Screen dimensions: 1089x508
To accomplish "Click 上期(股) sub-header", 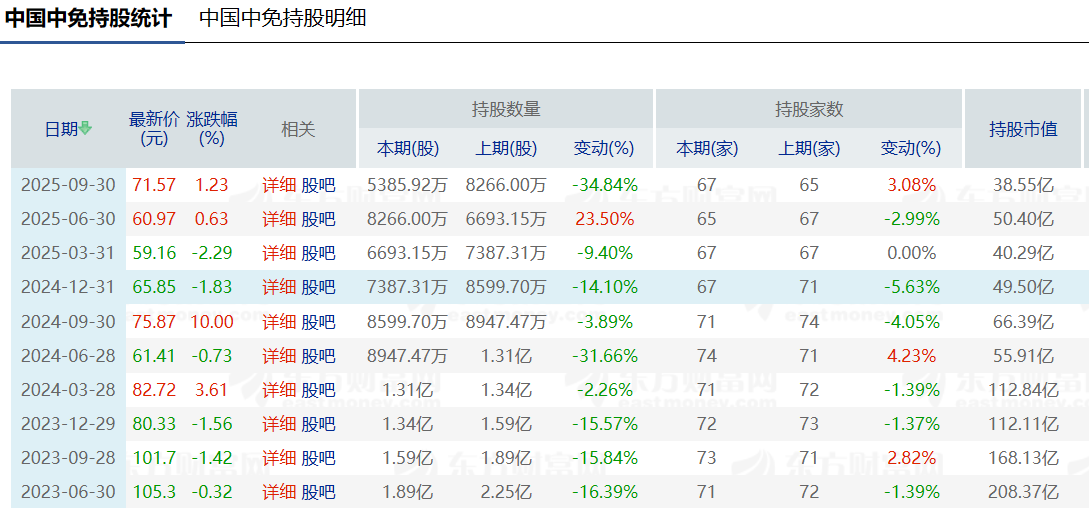I will [x=506, y=148].
